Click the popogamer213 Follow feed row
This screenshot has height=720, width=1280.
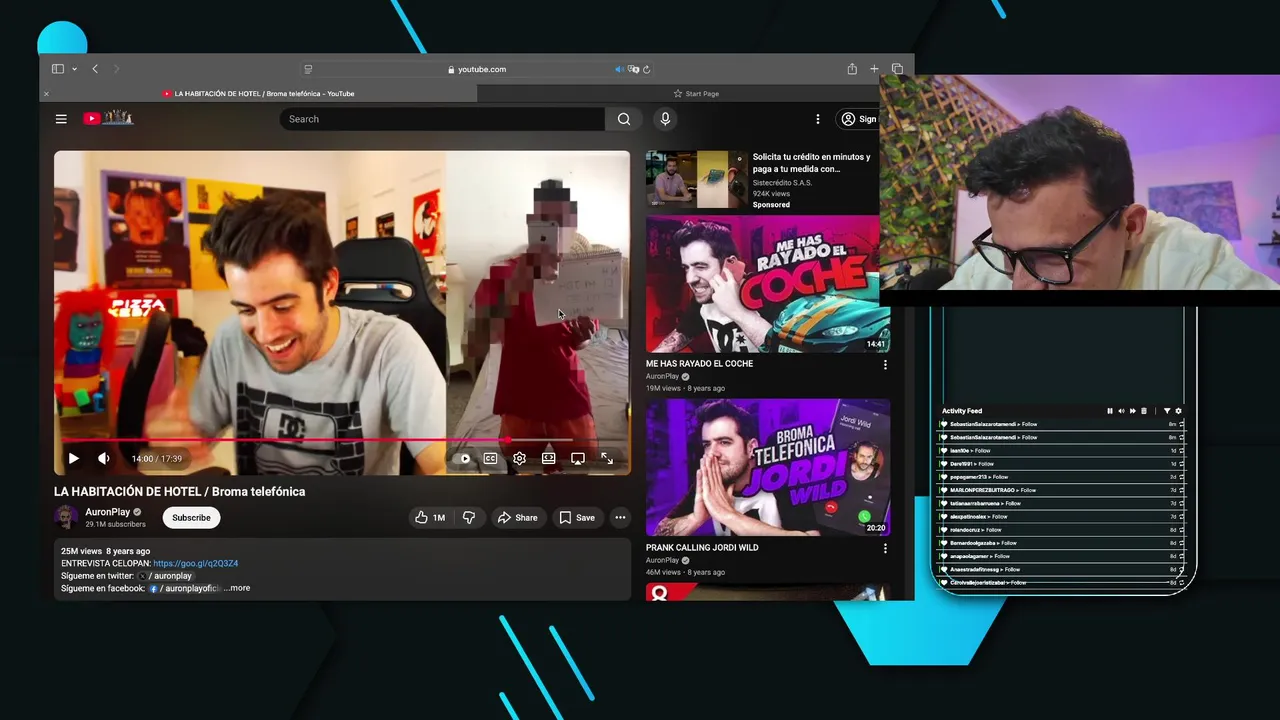[x=1061, y=477]
